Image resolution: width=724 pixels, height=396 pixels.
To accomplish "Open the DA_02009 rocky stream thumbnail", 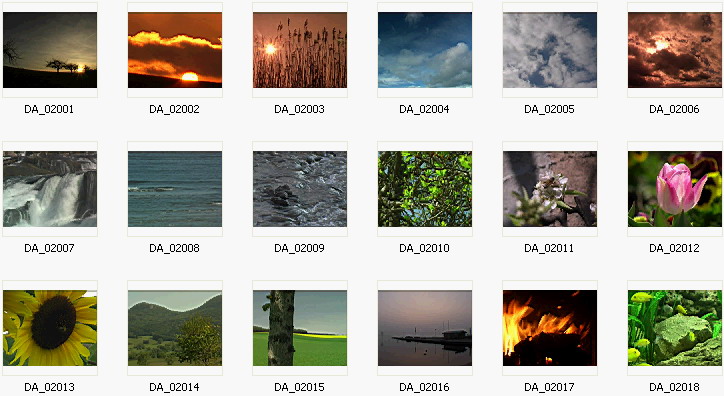I will (x=300, y=189).
